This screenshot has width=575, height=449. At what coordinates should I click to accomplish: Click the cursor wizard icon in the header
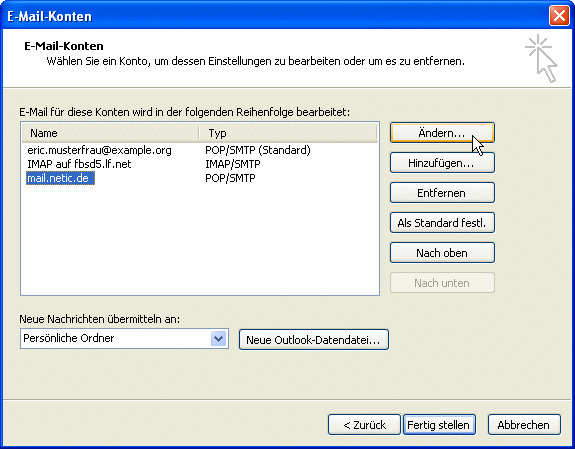pos(542,58)
